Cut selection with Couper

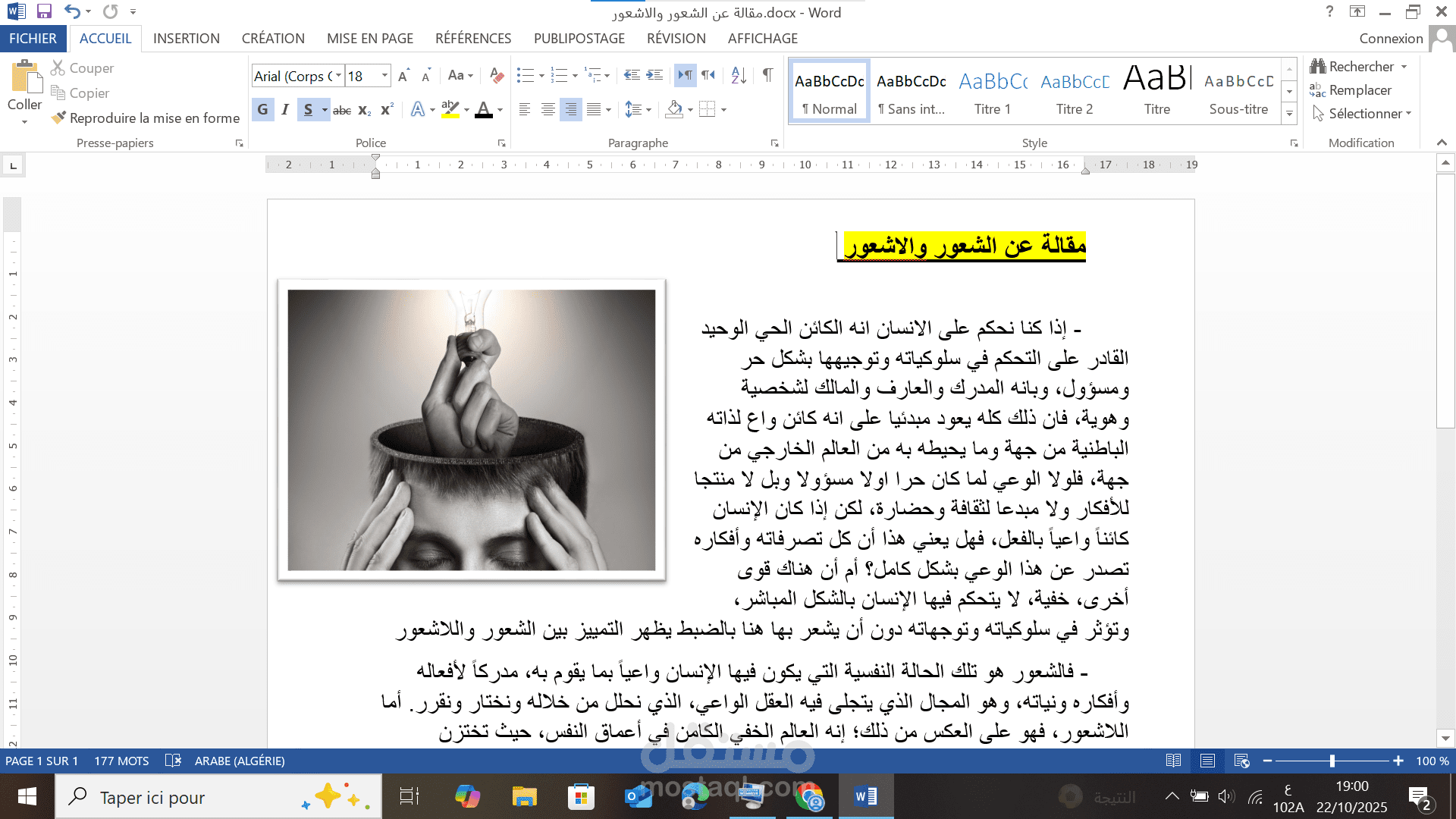pyautogui.click(x=82, y=68)
